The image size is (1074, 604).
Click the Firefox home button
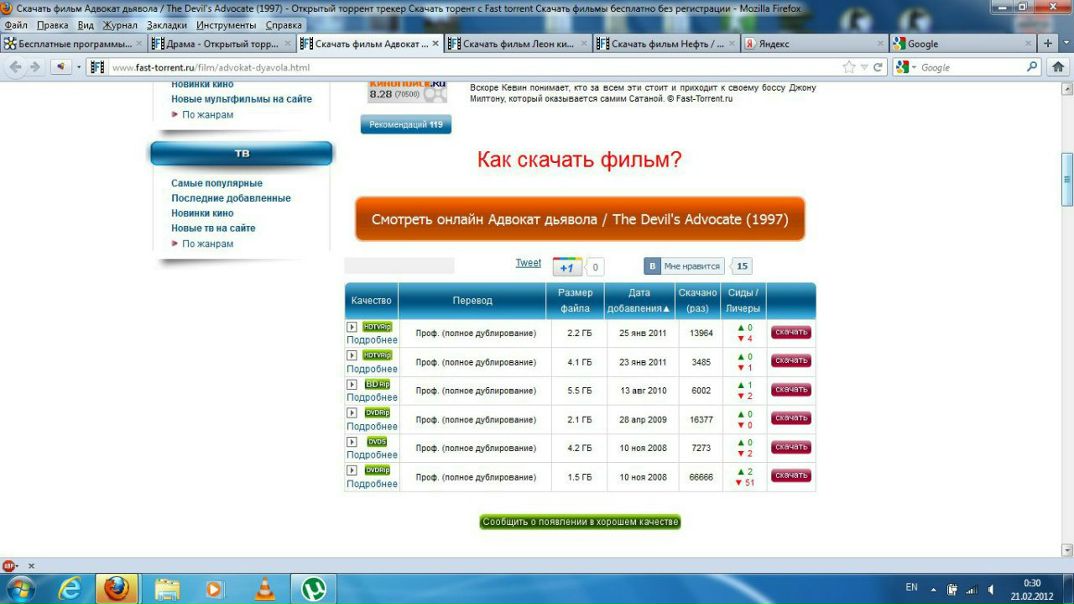coord(1059,67)
